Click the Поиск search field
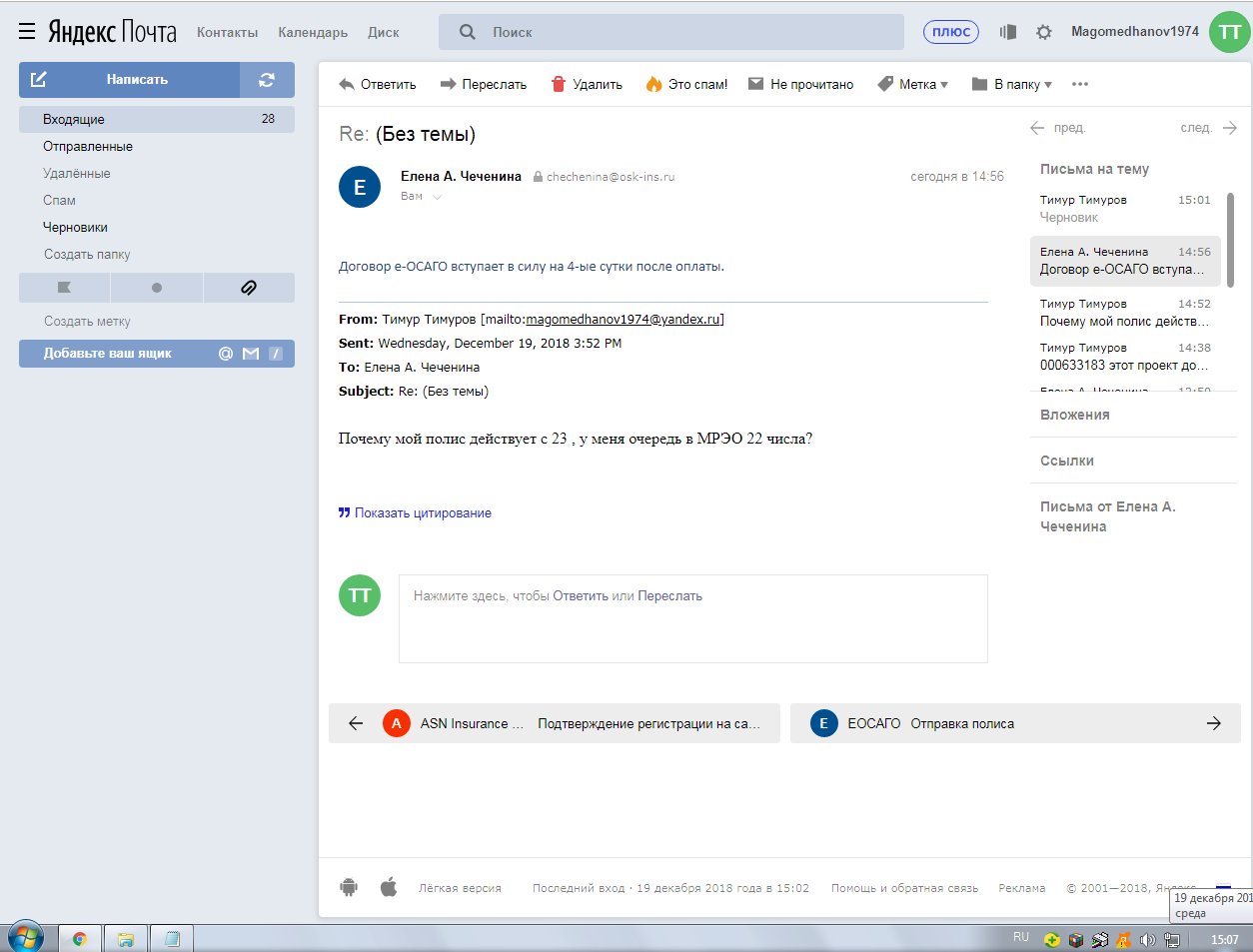Viewport: 1253px width, 952px height. click(x=671, y=32)
